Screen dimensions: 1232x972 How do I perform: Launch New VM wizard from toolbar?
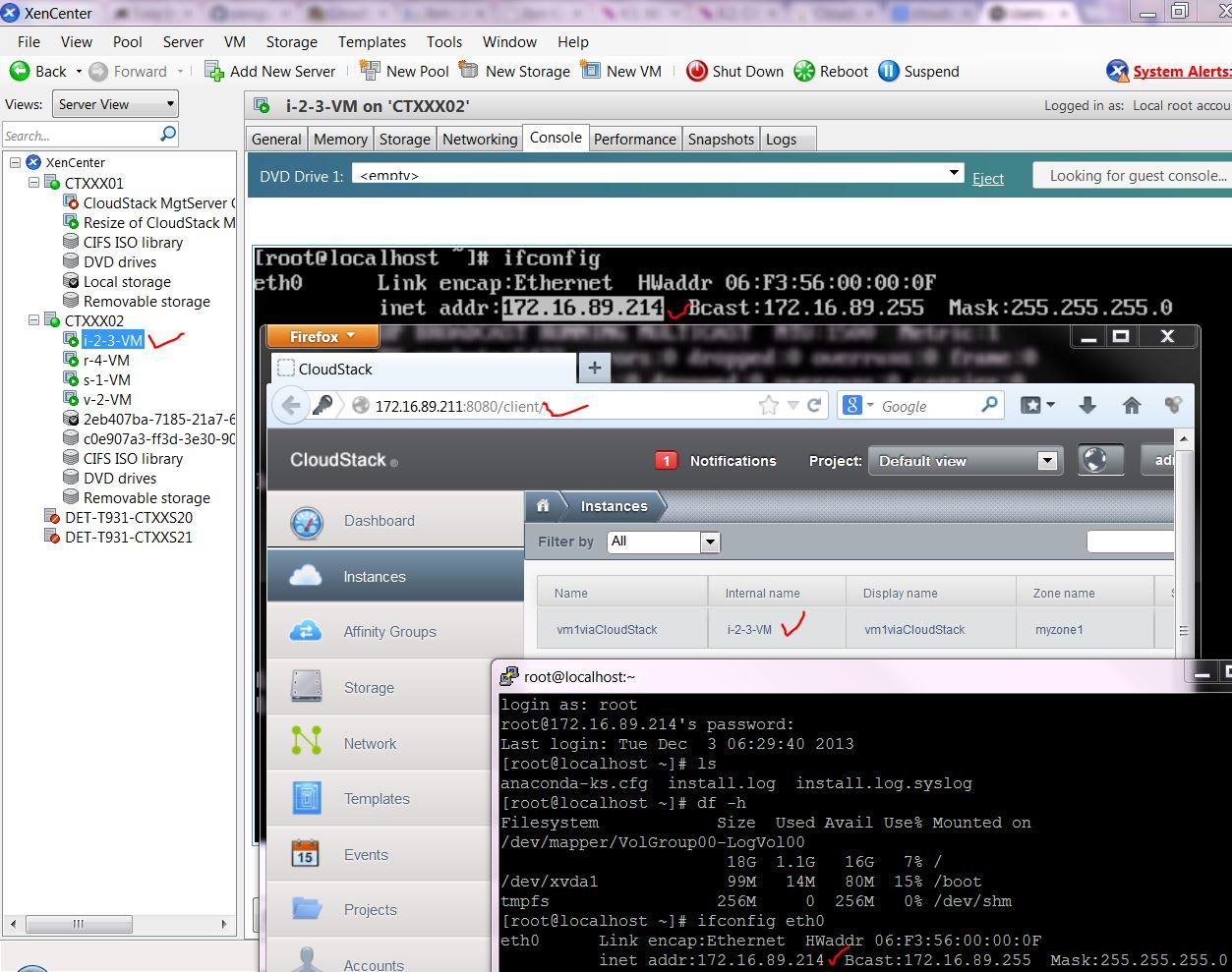pos(620,71)
